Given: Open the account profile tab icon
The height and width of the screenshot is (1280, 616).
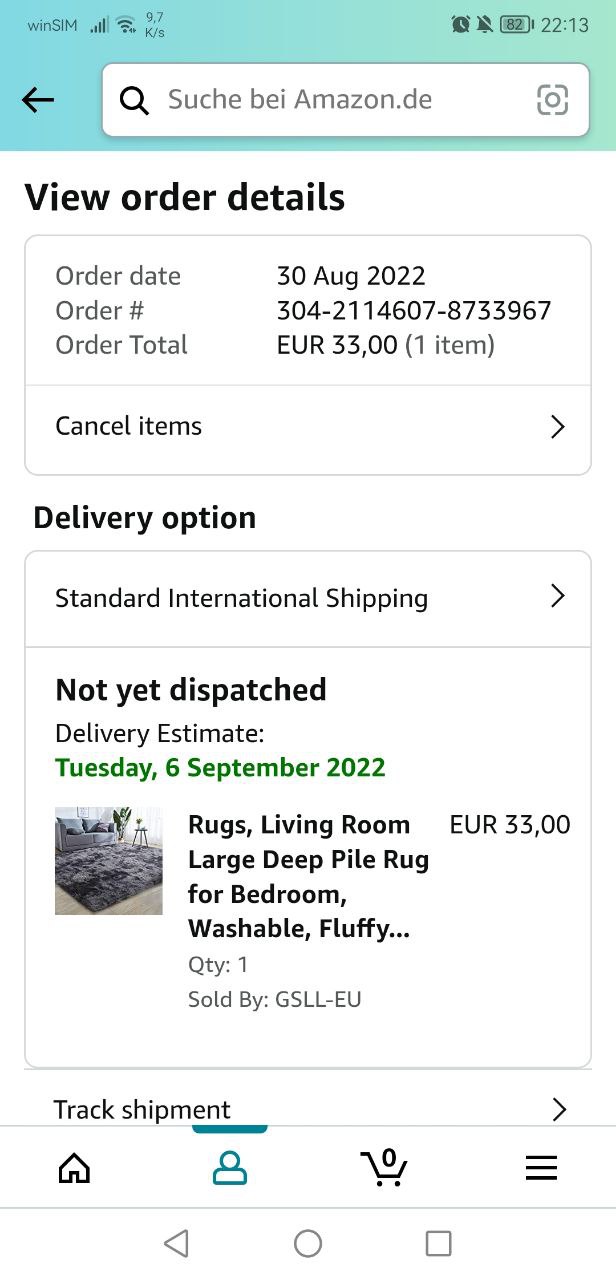Looking at the screenshot, I should 230,1167.
